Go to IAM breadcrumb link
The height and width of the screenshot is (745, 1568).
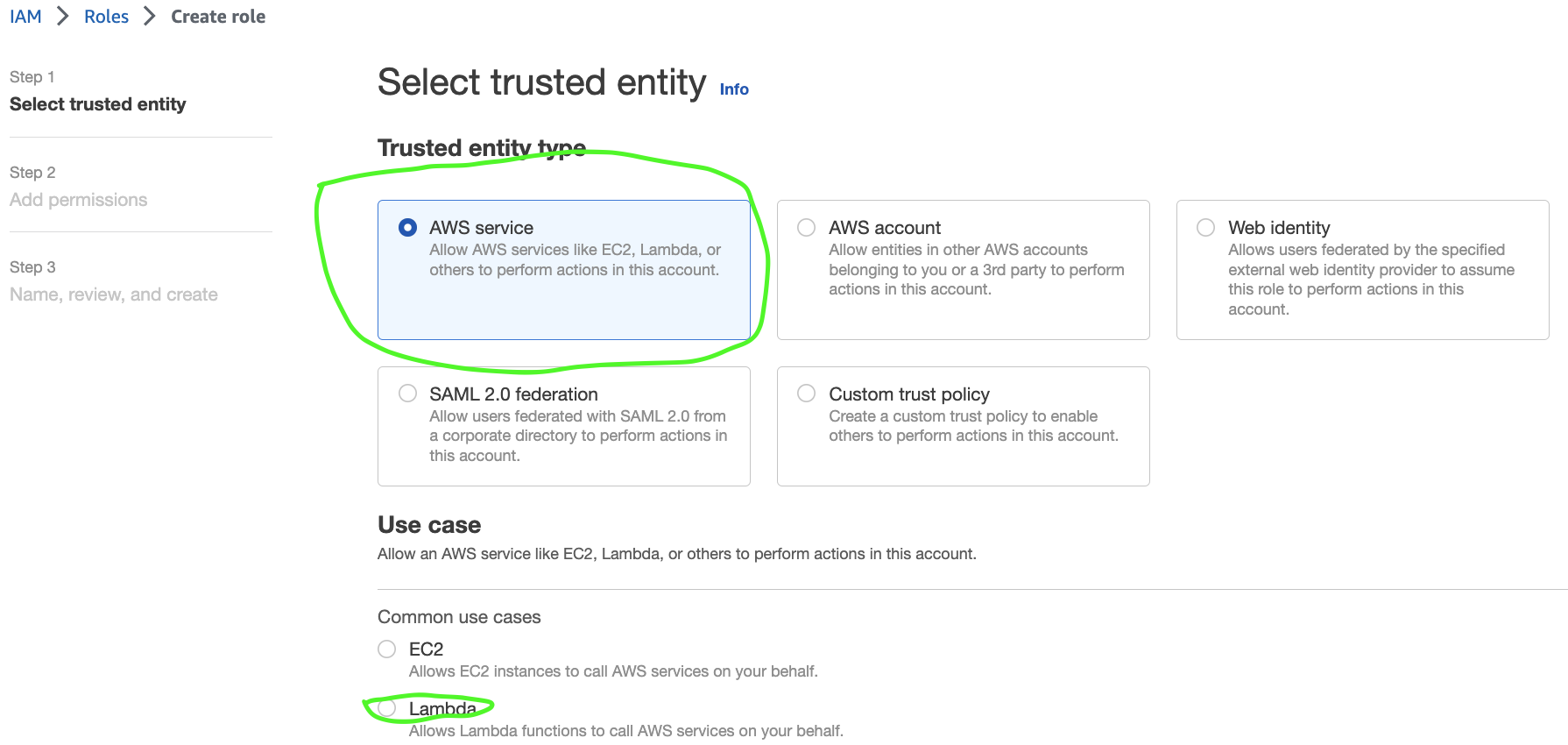[x=25, y=17]
